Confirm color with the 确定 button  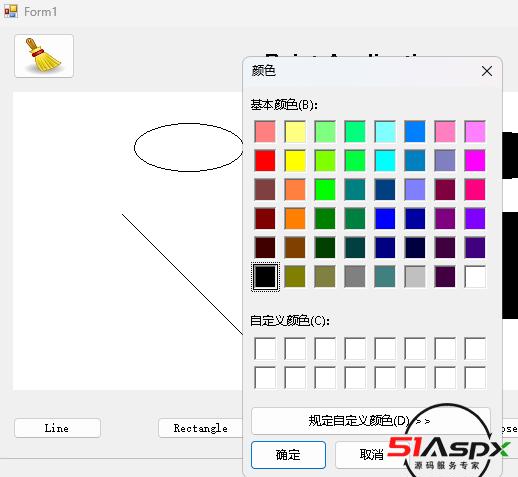pyautogui.click(x=288, y=455)
